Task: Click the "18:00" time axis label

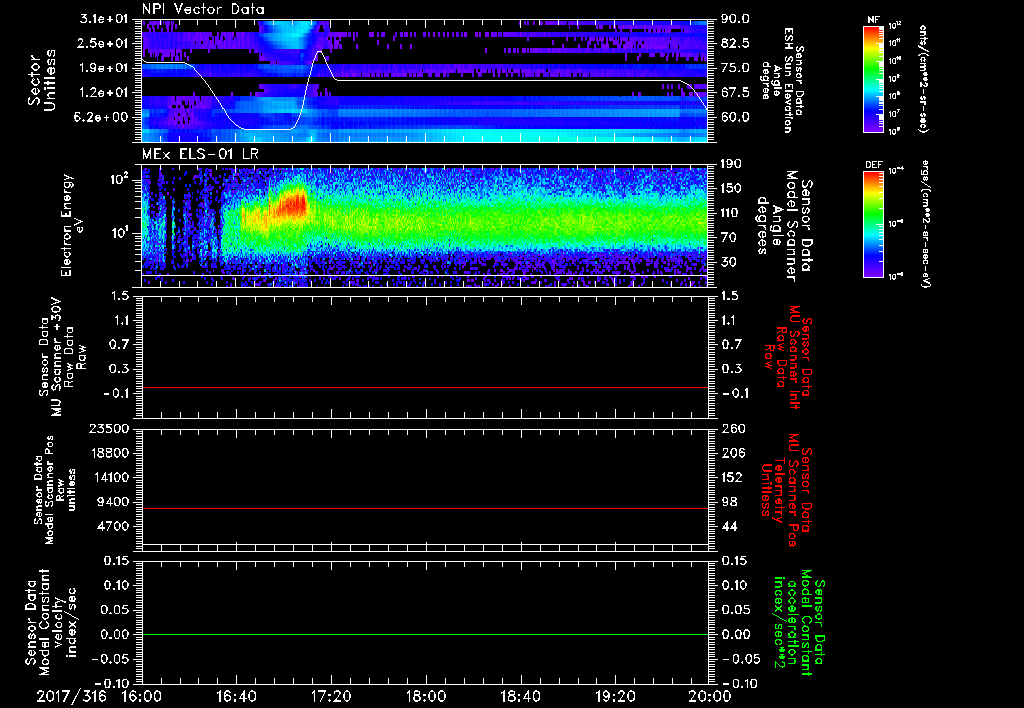Action: (x=426, y=696)
